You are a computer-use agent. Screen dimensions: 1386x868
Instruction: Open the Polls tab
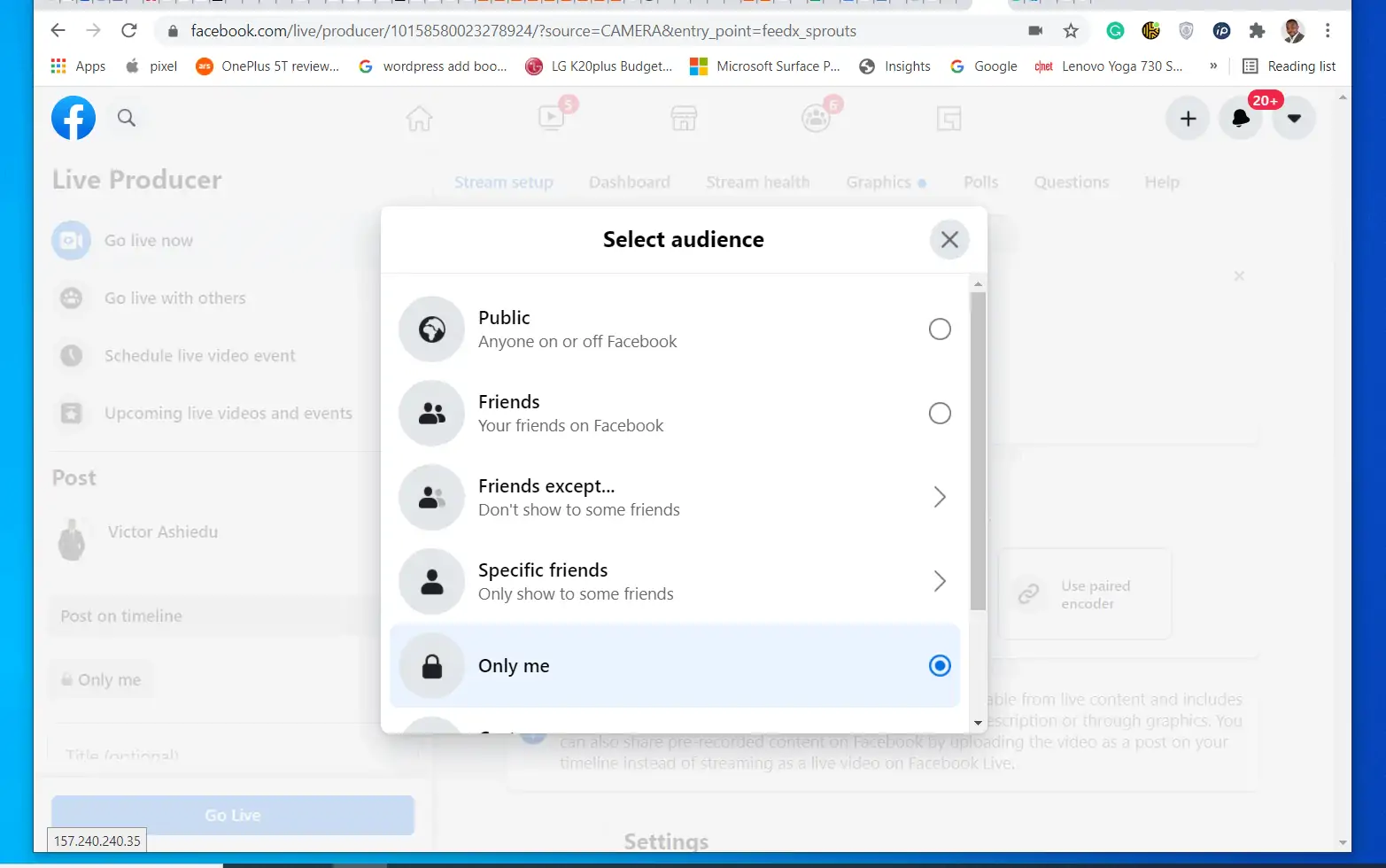(x=980, y=182)
